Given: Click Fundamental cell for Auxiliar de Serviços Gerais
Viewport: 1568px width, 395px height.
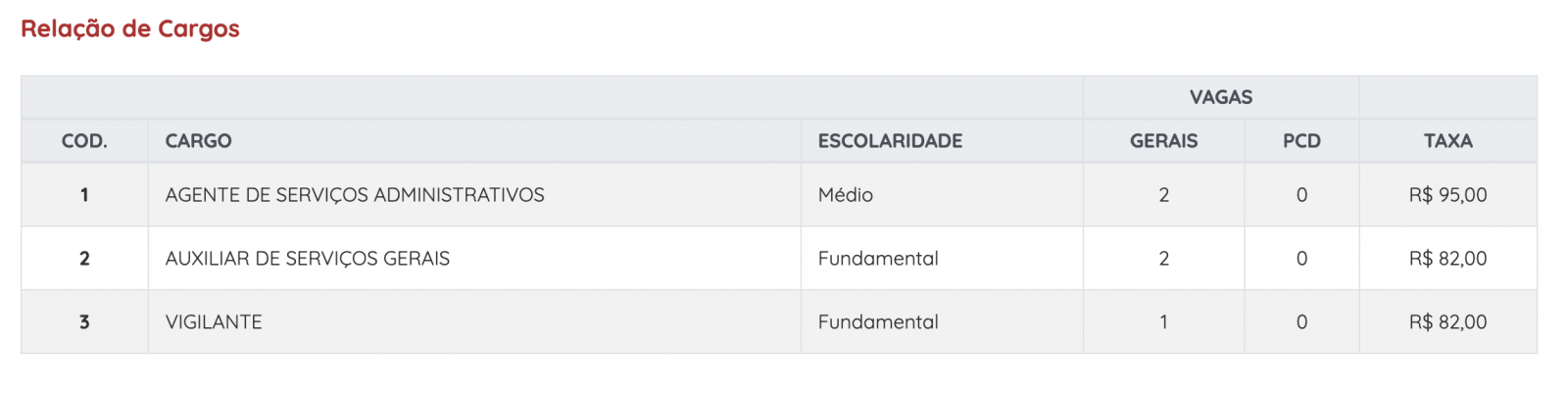Looking at the screenshot, I should tap(942, 259).
